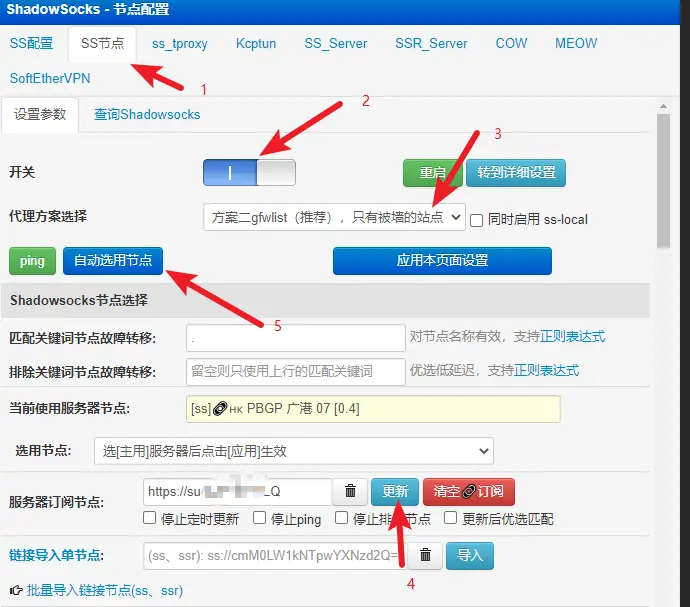This screenshot has height=607, width=690.
Task: Switch to the SS配置 tab
Action: point(31,43)
